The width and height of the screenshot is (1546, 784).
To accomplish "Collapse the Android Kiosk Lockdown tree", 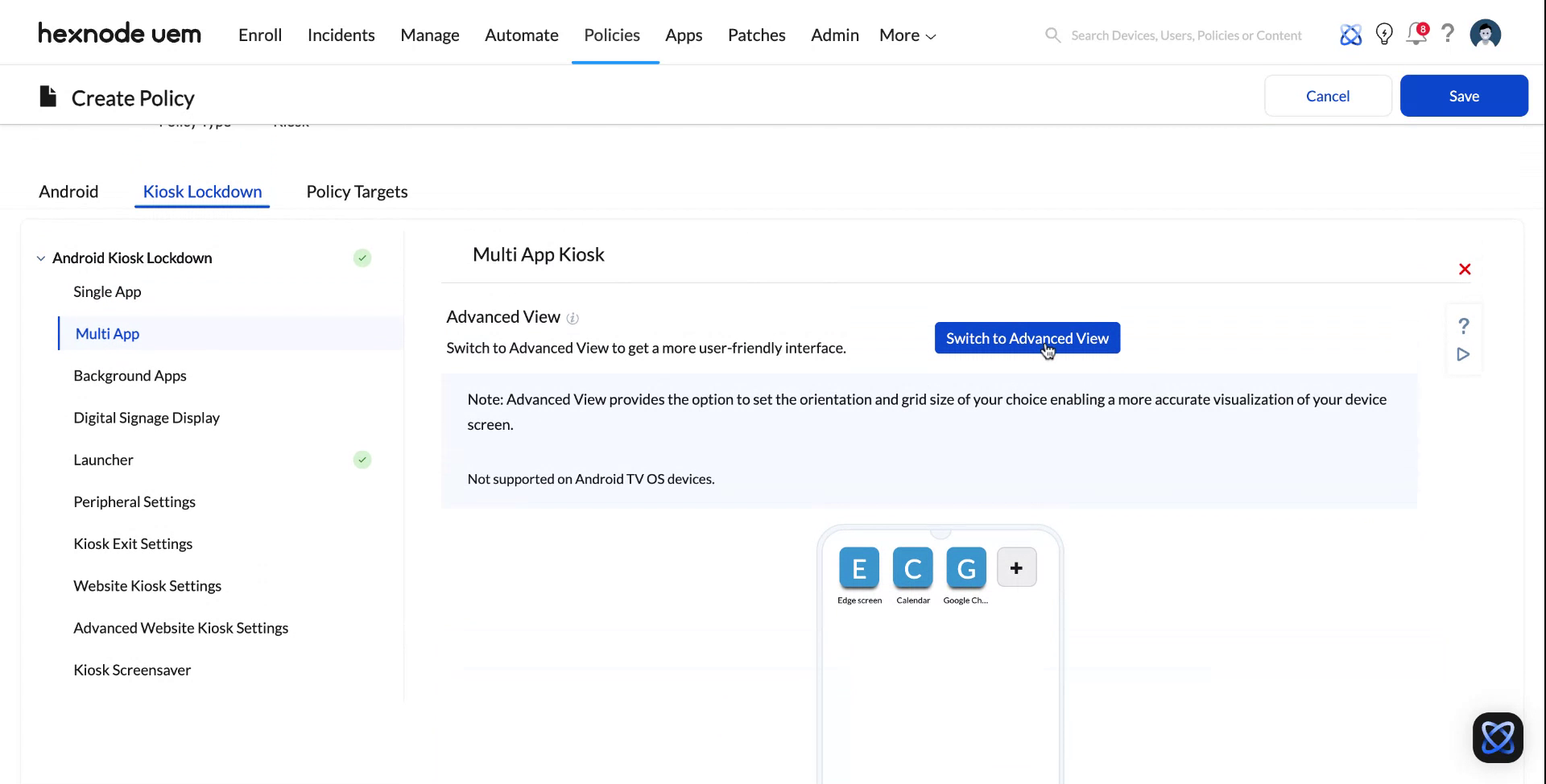I will pyautogui.click(x=41, y=258).
